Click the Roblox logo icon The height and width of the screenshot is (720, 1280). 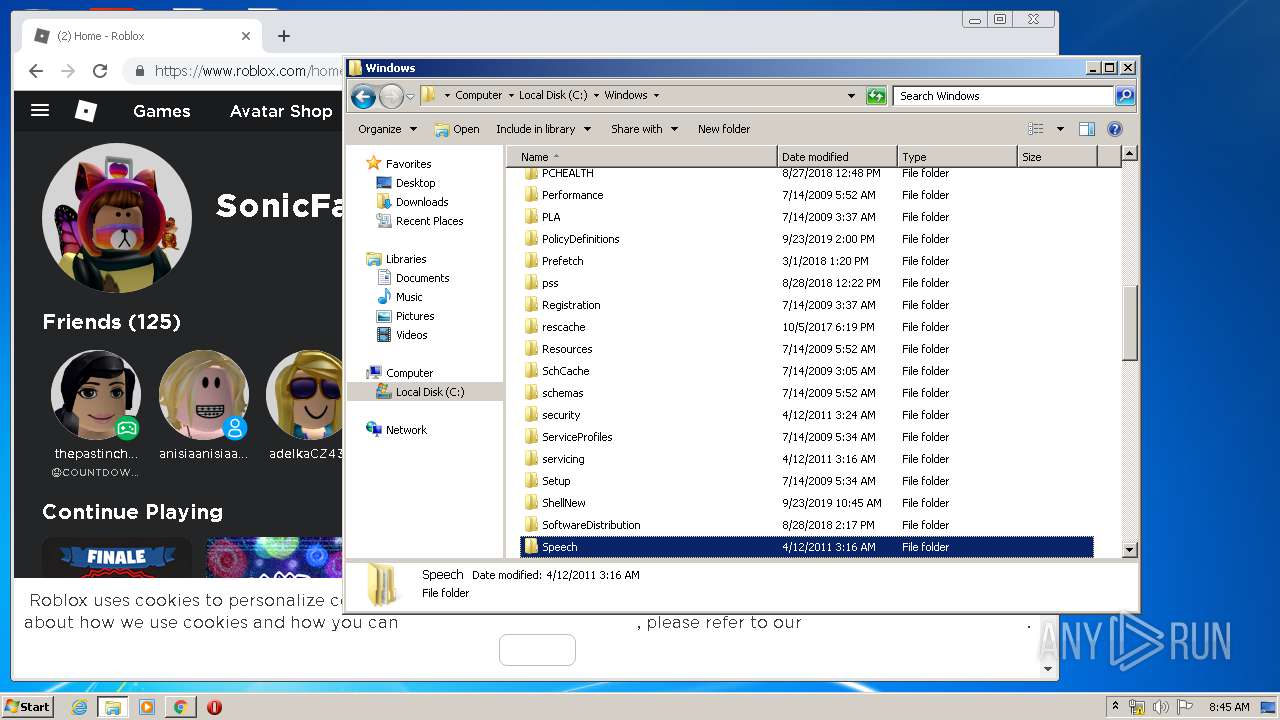[x=86, y=111]
